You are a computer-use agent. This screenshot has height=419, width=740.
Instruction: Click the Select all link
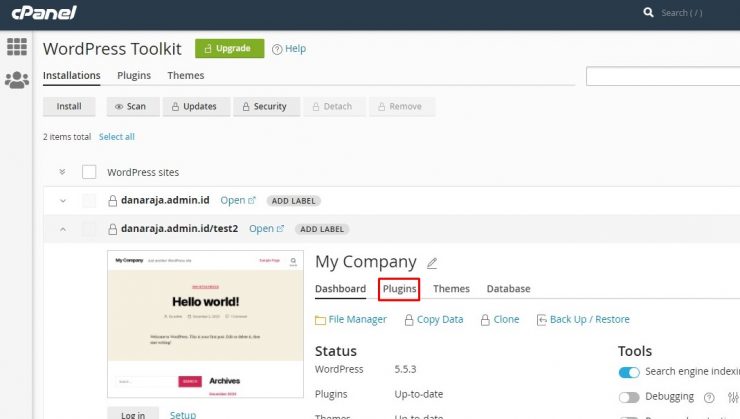(x=117, y=137)
